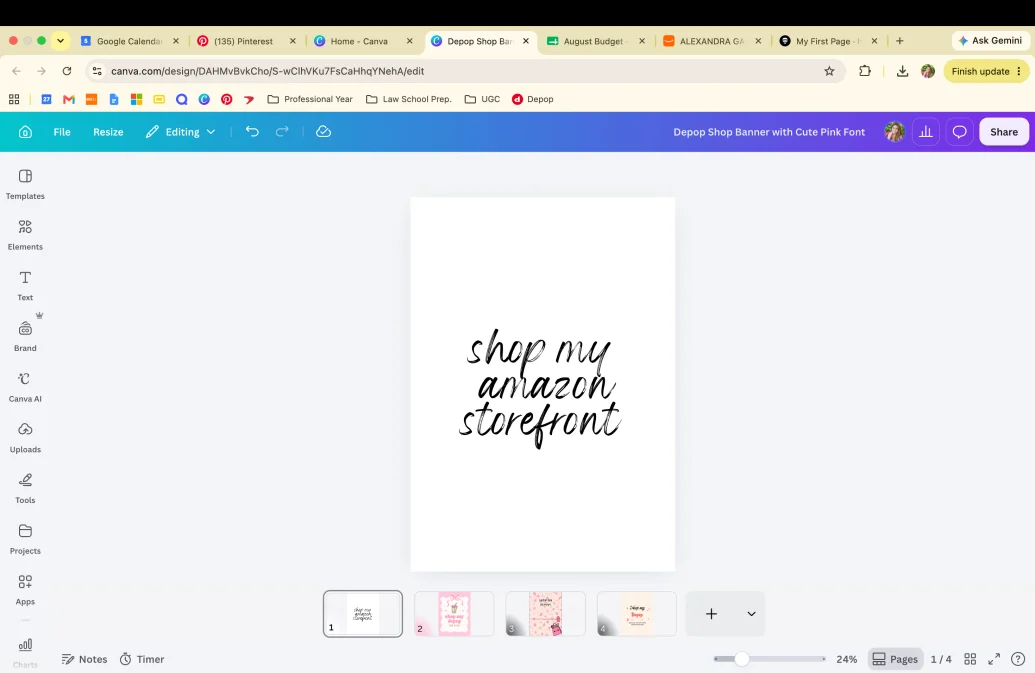Click Ask Gemini button
The height and width of the screenshot is (673, 1035).
coord(989,41)
